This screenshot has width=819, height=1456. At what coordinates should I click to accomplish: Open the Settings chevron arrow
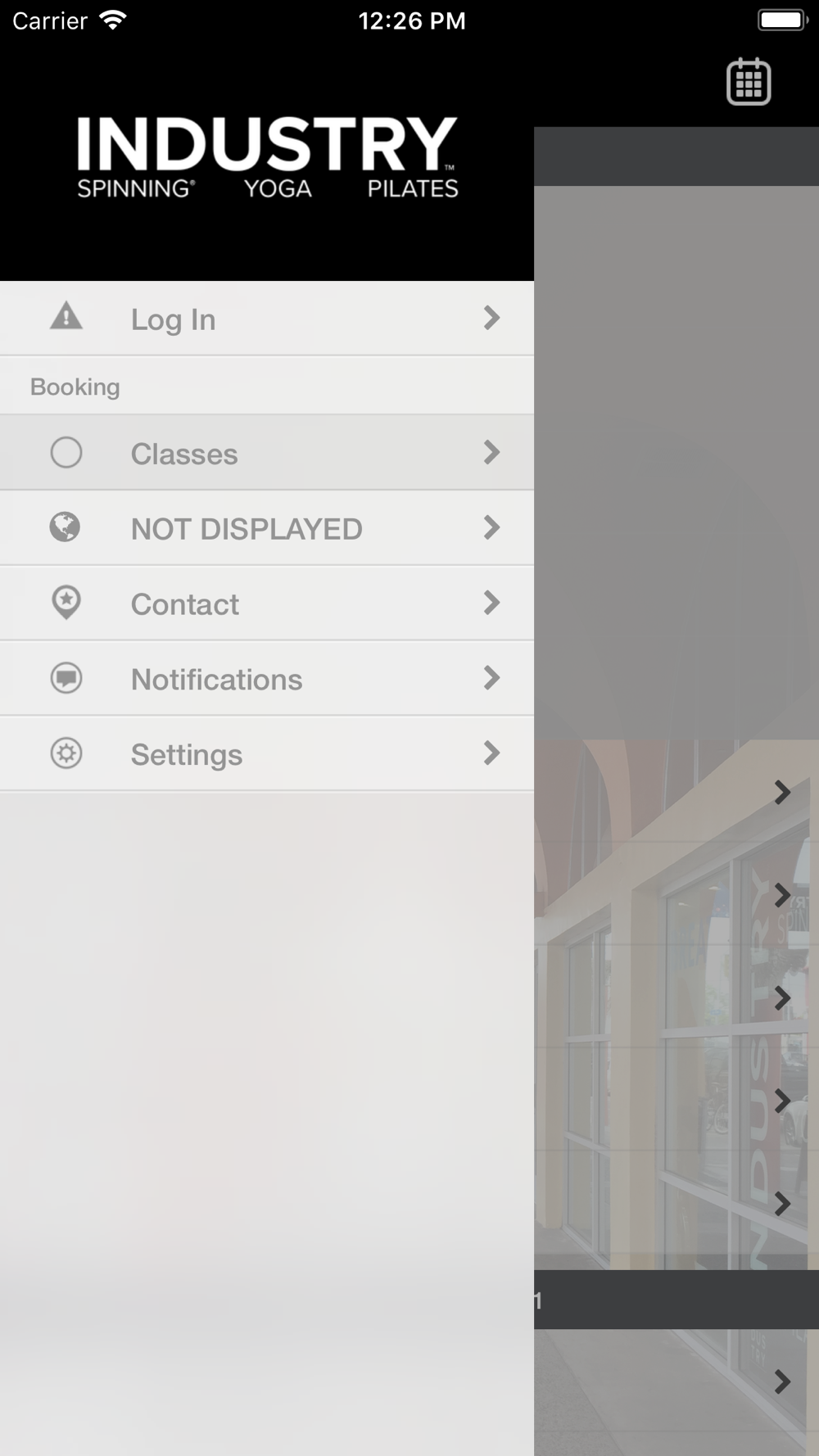pyautogui.click(x=491, y=753)
